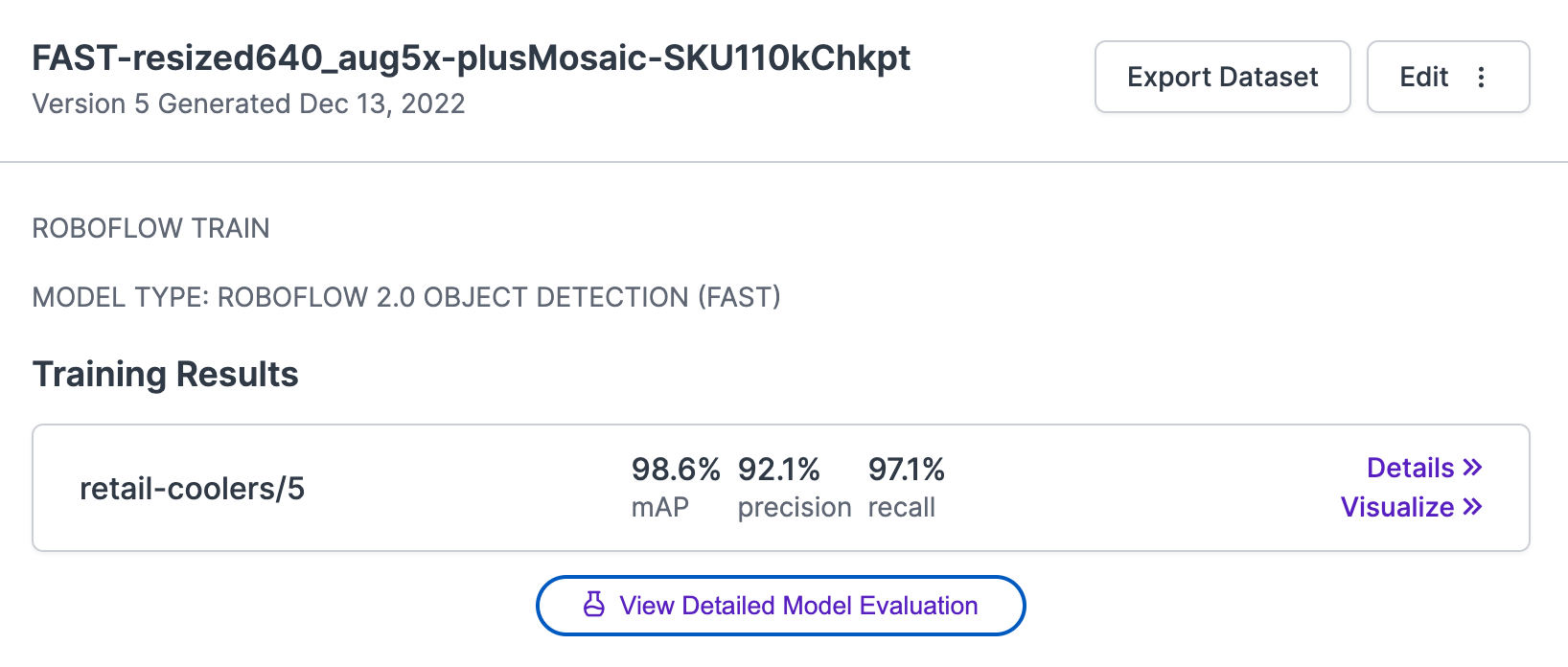Click the double-chevron next to Details
Image resolution: width=1568 pixels, height=667 pixels.
pyautogui.click(x=1472, y=468)
